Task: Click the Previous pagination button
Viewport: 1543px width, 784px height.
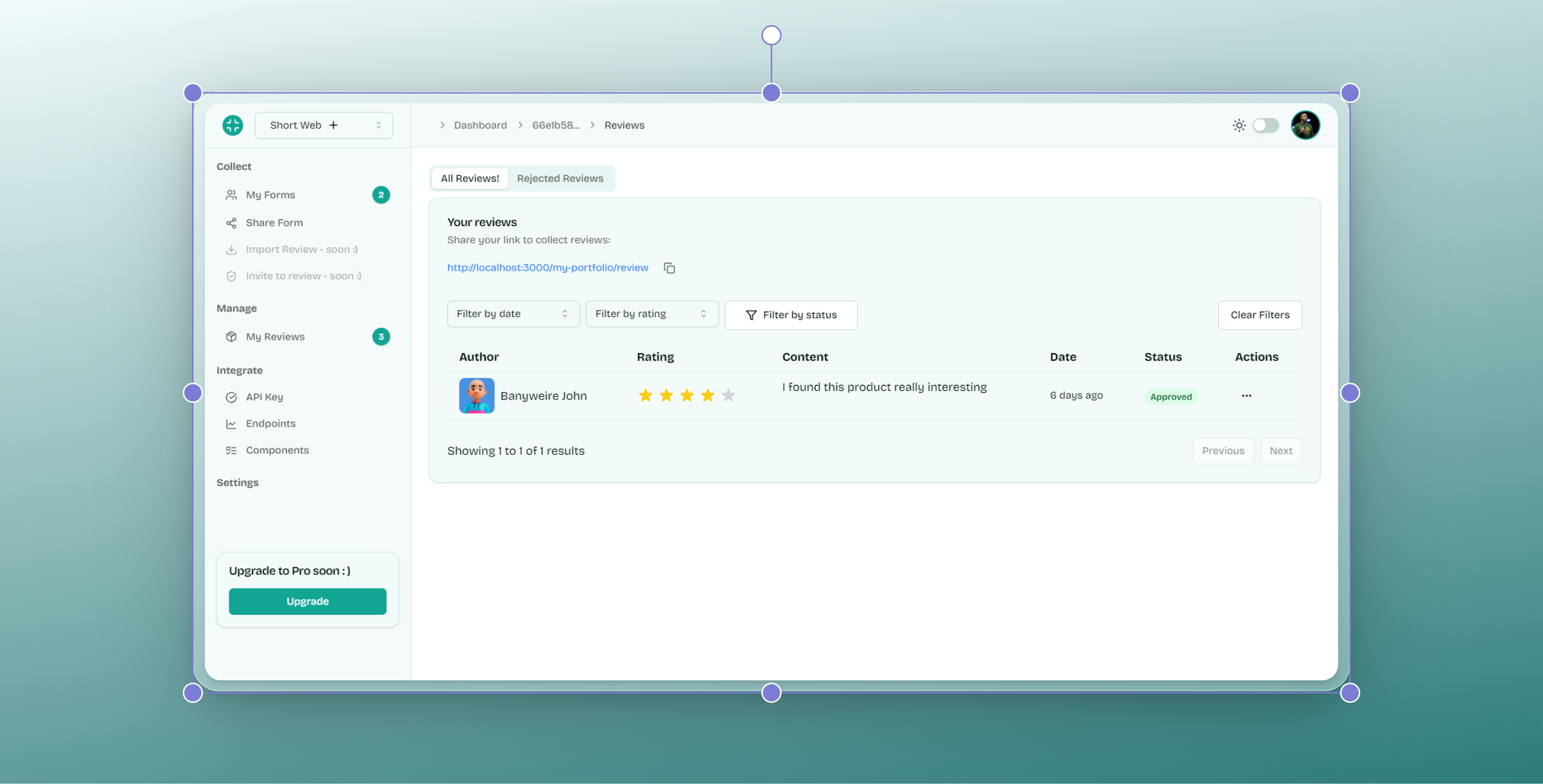Action: pos(1223,451)
